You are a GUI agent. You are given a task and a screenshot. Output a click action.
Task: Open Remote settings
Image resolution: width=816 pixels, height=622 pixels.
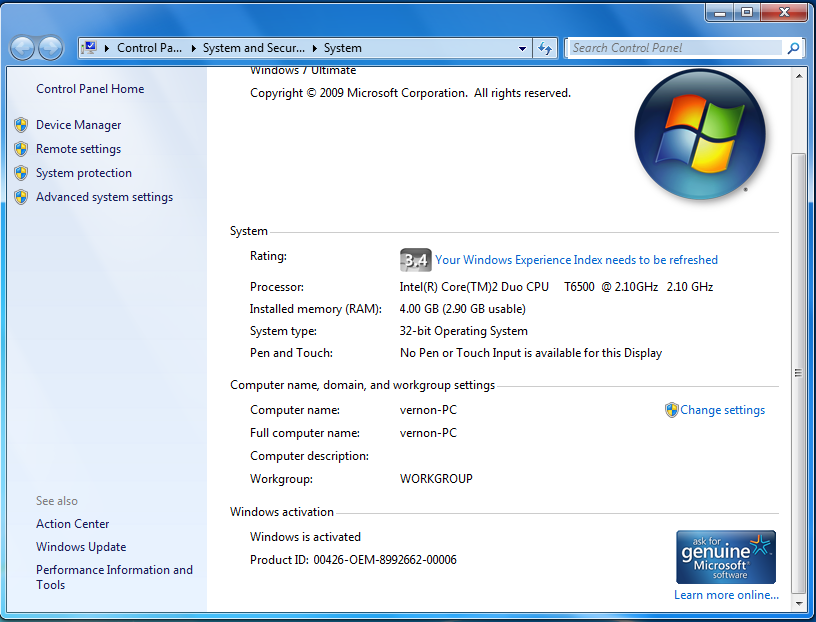(79, 149)
